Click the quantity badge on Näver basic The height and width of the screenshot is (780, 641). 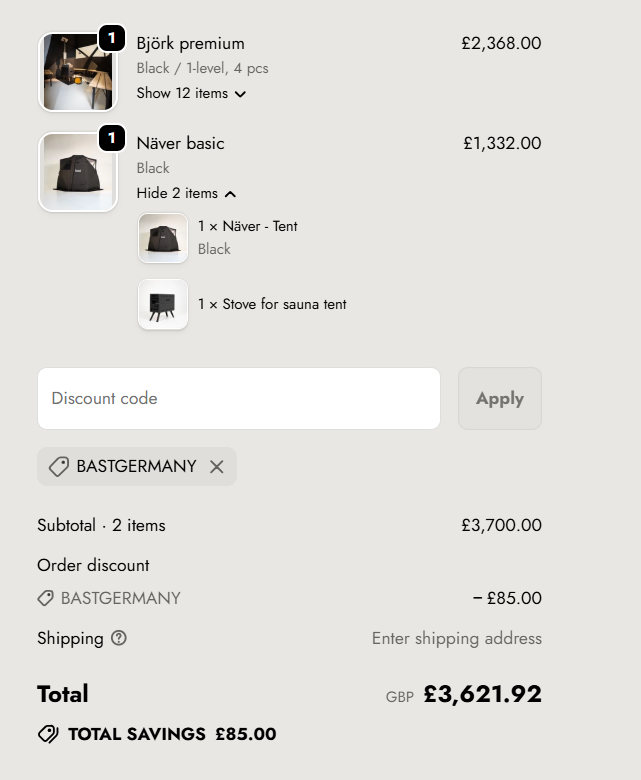tap(112, 138)
